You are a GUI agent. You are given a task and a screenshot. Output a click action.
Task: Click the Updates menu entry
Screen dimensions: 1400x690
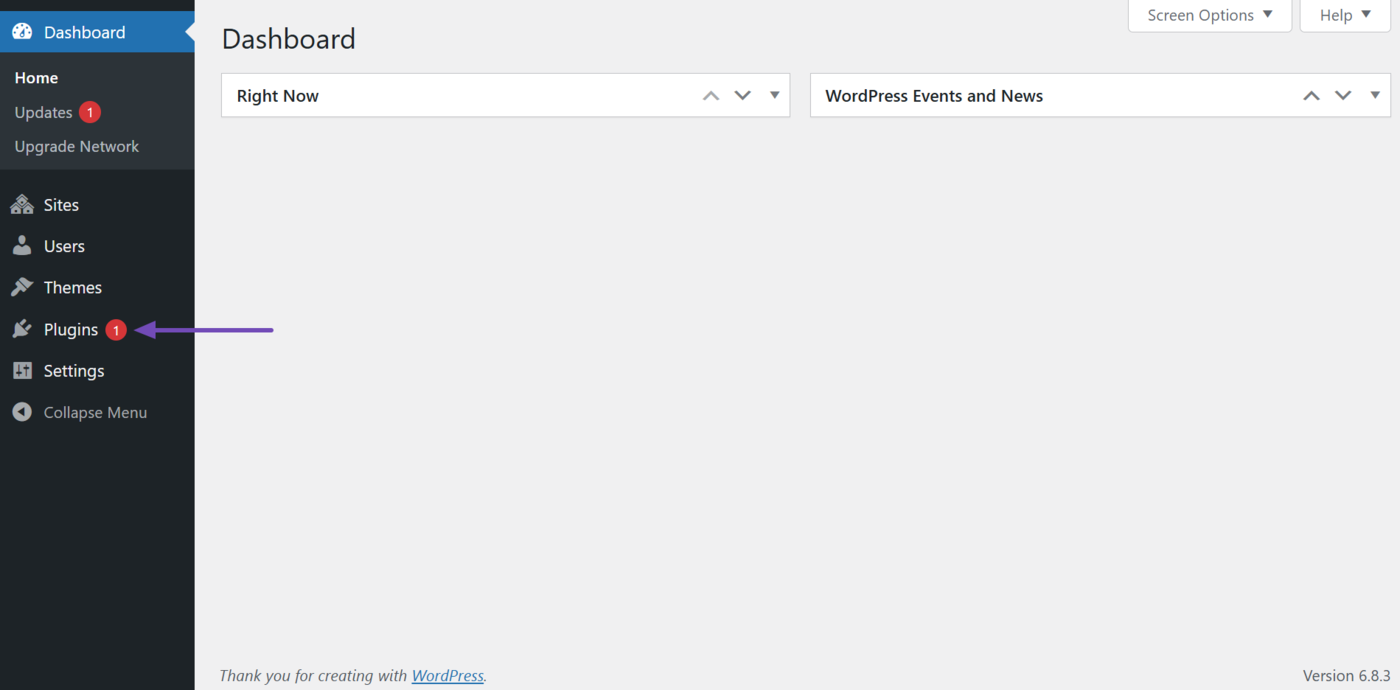pos(42,112)
